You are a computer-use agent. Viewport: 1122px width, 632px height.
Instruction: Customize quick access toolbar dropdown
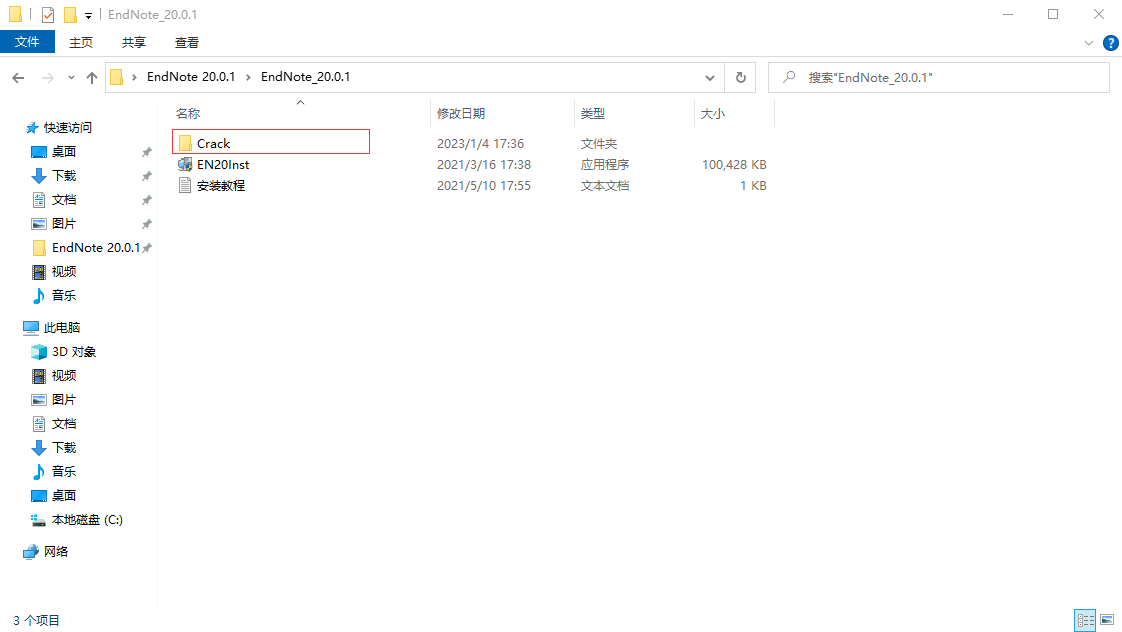pos(88,15)
